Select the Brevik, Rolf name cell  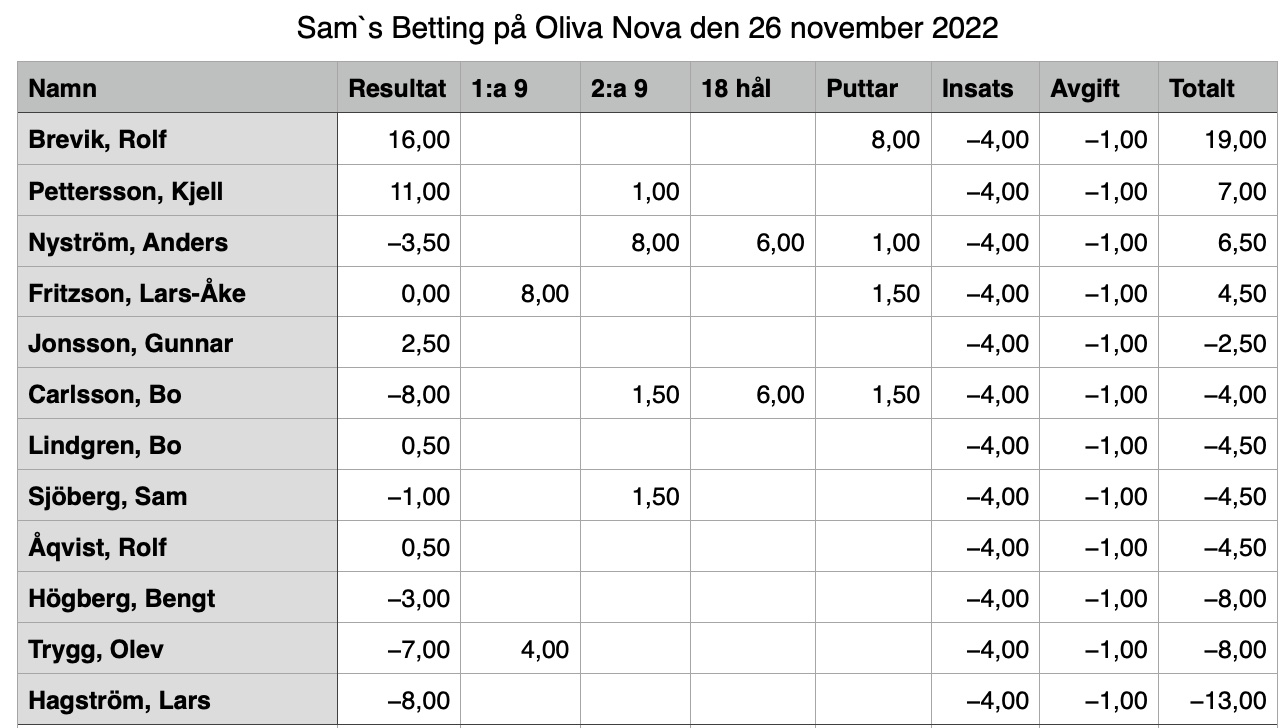click(178, 140)
